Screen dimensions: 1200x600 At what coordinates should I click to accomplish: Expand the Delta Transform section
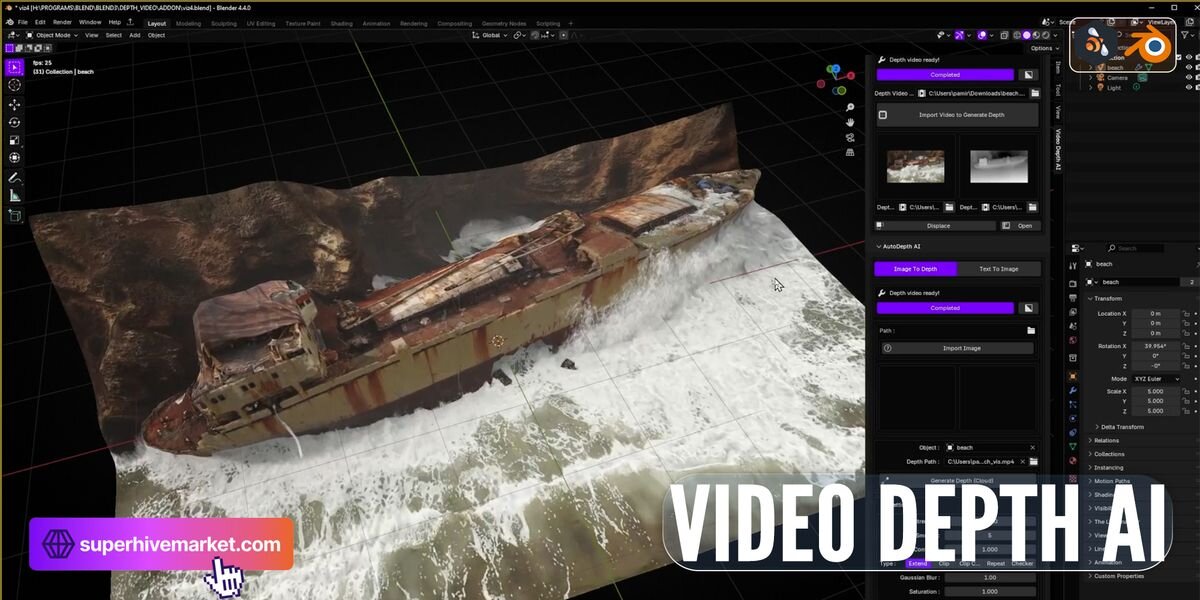[1121, 427]
